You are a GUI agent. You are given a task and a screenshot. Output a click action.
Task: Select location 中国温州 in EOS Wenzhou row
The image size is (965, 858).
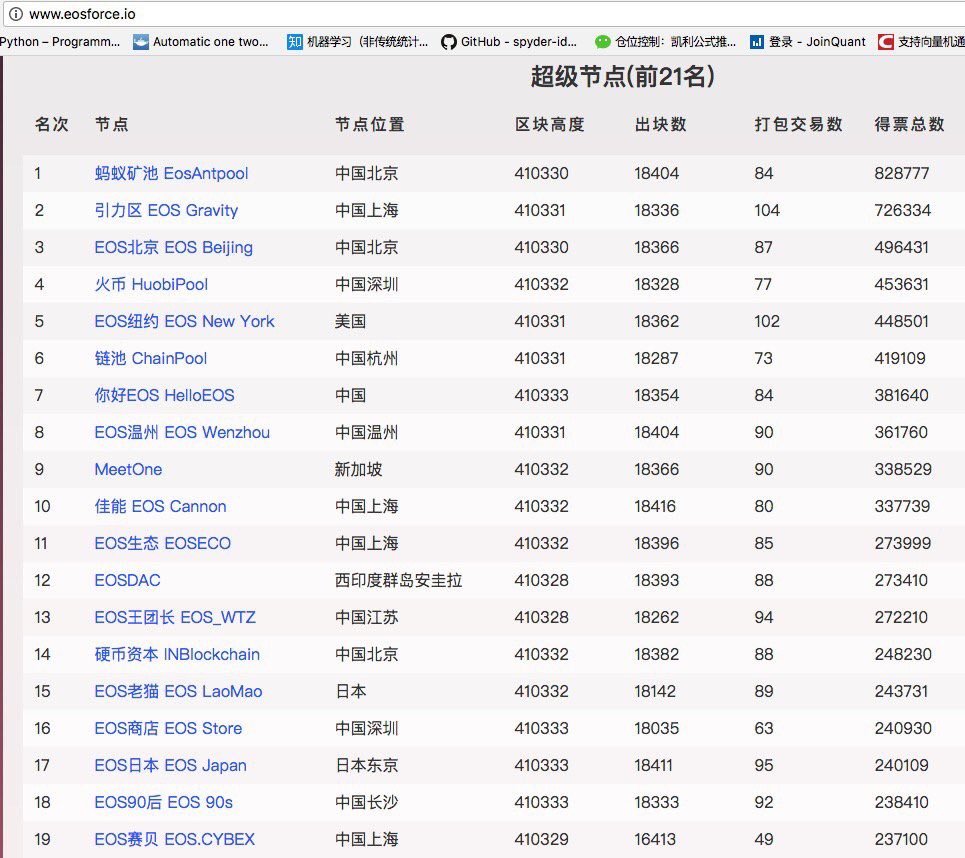(x=367, y=432)
